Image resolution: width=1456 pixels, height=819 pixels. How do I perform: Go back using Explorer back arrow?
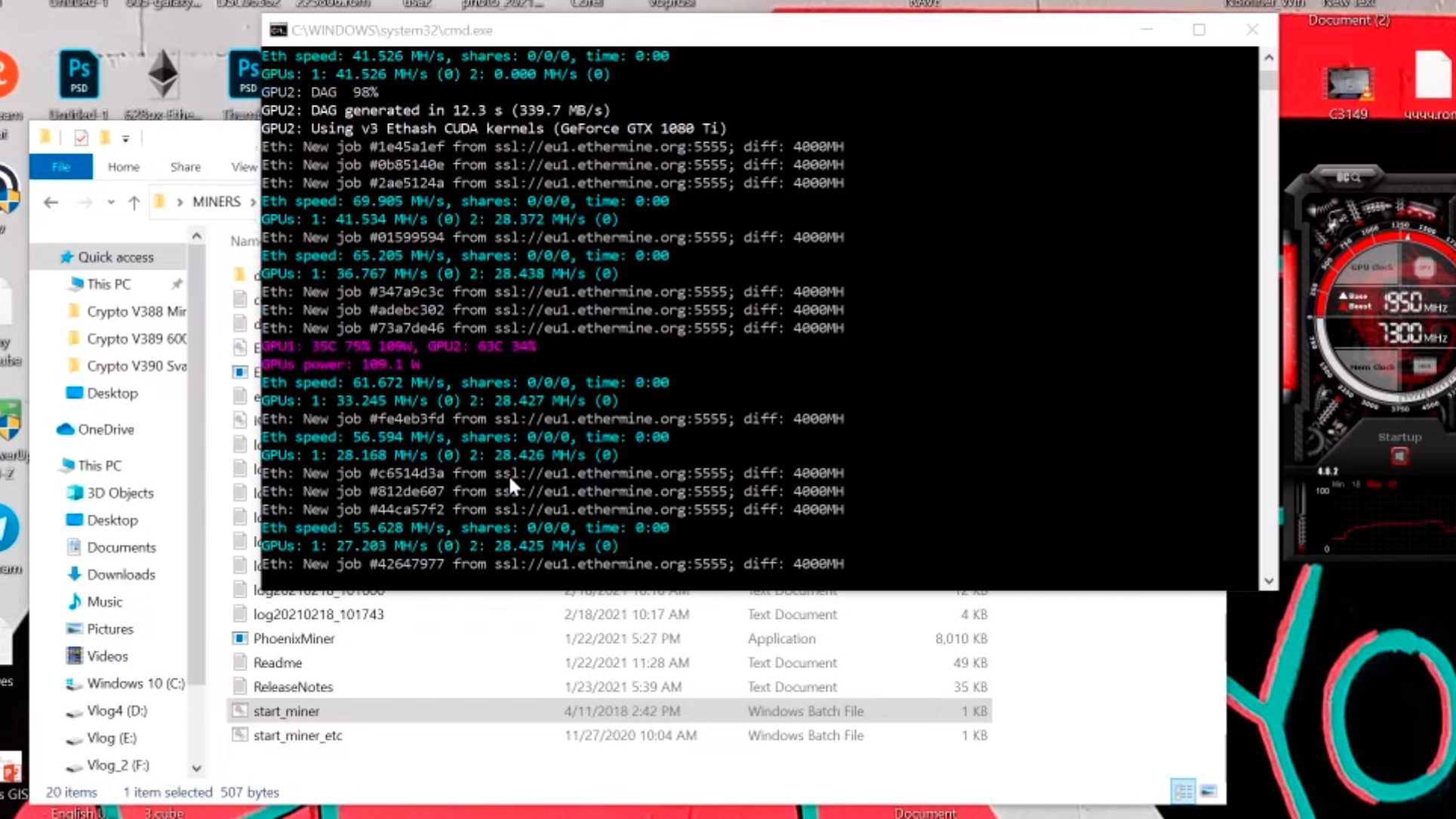click(x=51, y=202)
